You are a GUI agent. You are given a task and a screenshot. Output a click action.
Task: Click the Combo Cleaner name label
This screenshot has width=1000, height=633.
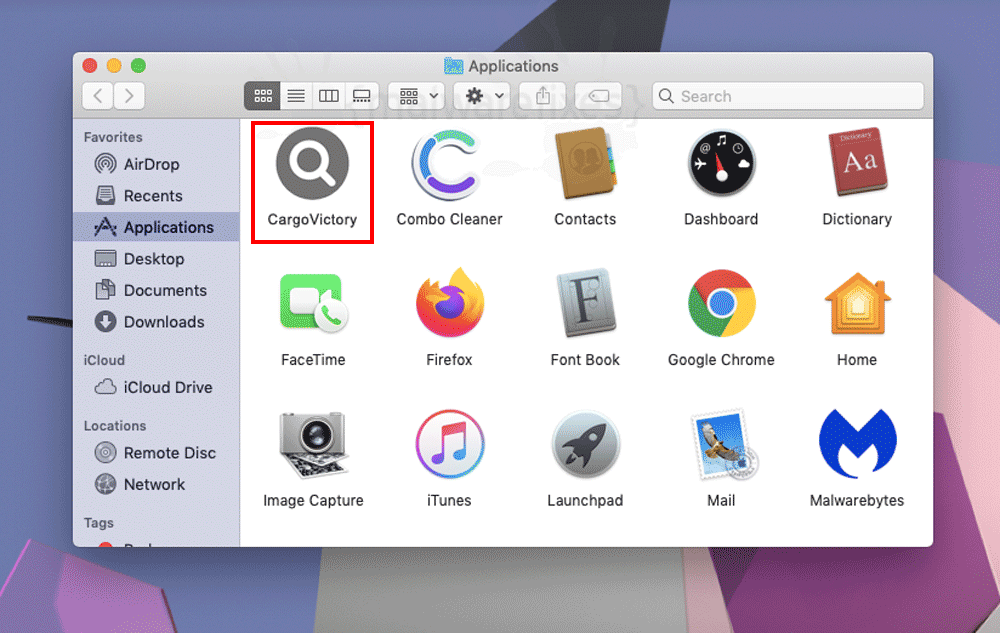point(450,219)
